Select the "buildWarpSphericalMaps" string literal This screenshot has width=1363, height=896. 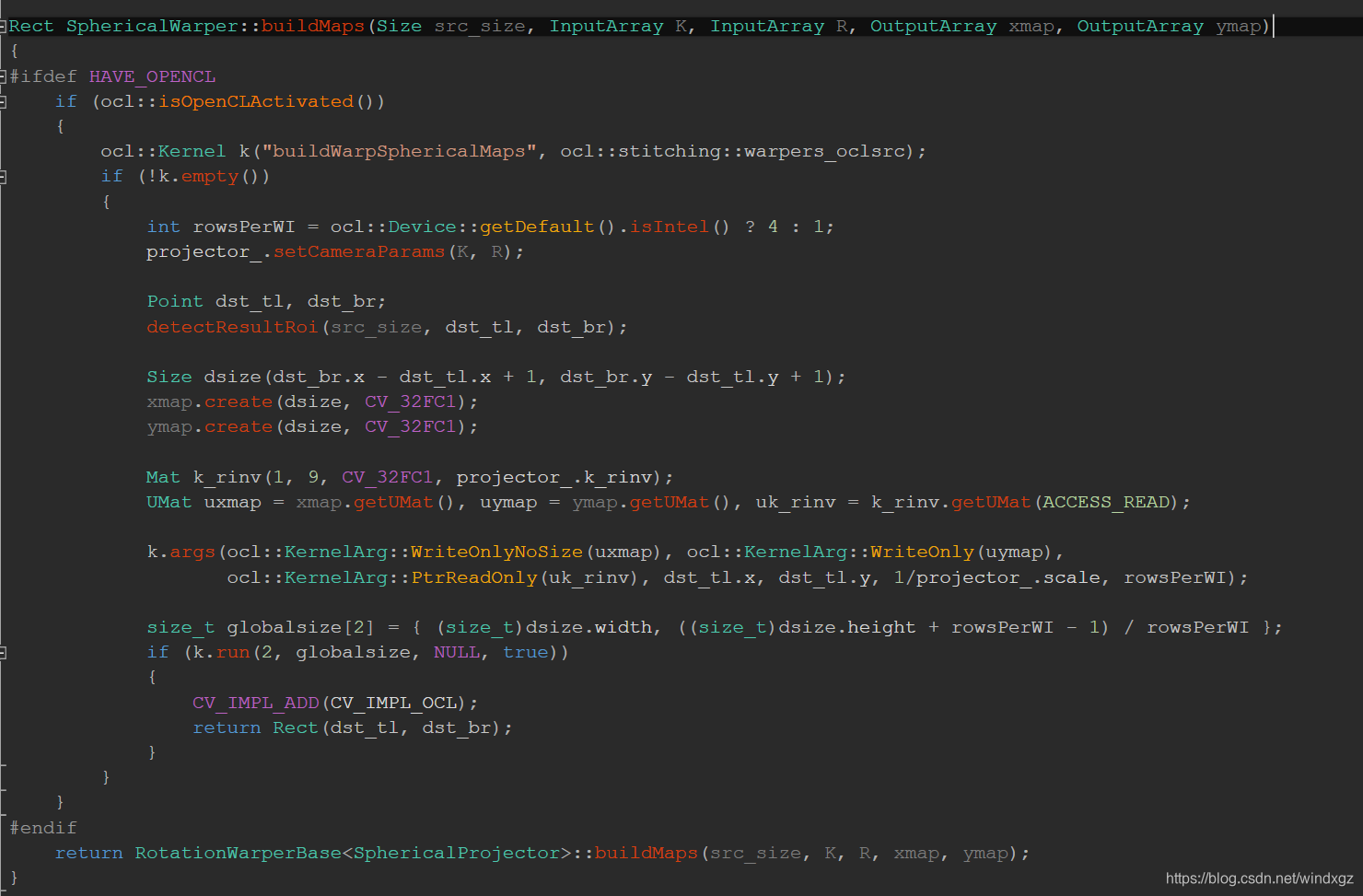(x=398, y=150)
